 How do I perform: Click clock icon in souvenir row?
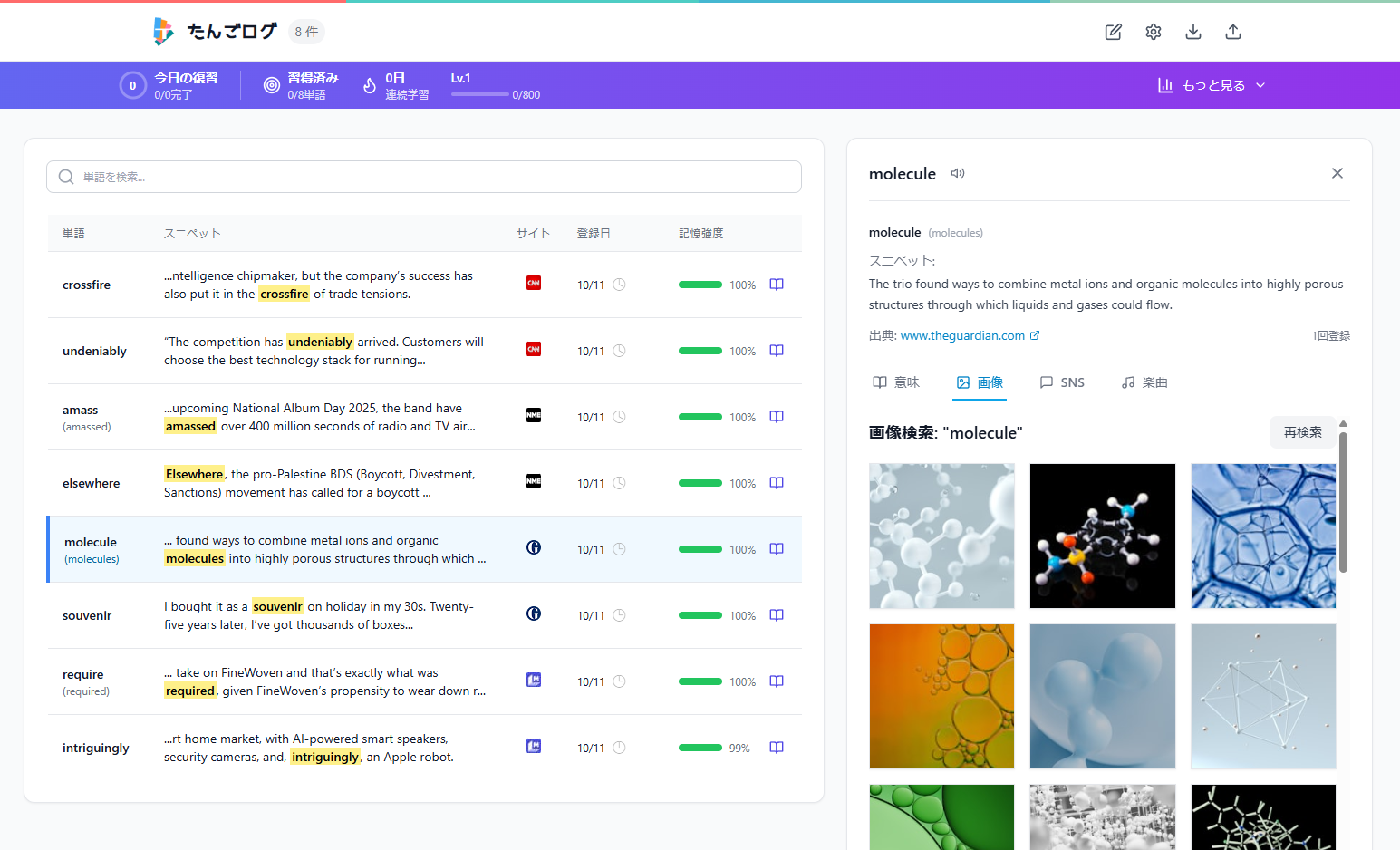[619, 615]
